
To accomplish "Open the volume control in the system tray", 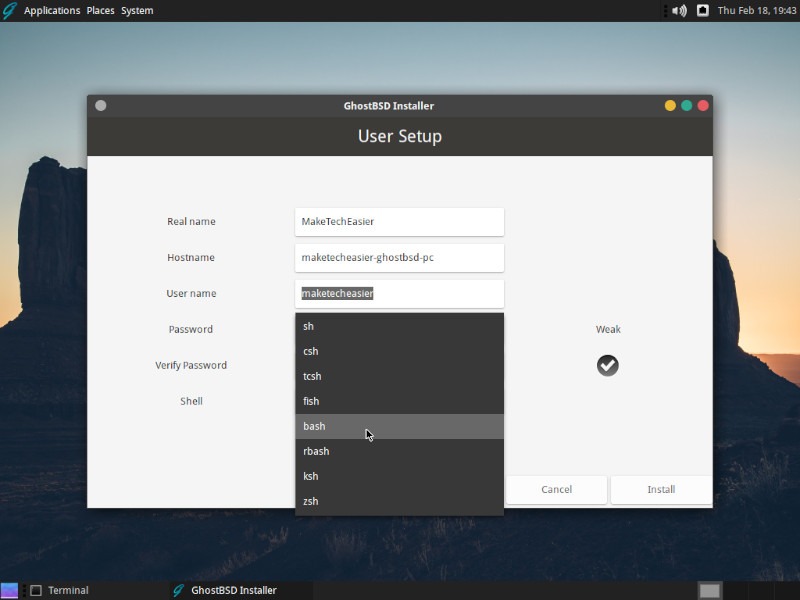I will [x=680, y=10].
